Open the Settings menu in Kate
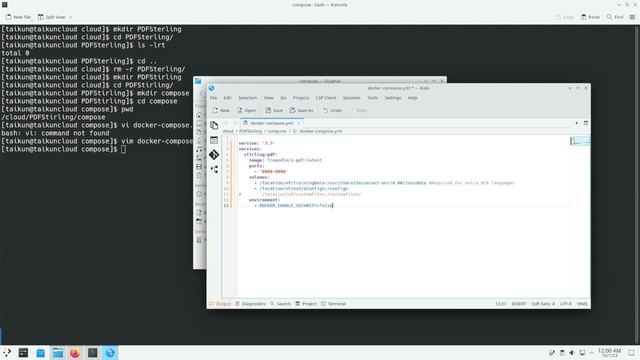 [x=393, y=98]
